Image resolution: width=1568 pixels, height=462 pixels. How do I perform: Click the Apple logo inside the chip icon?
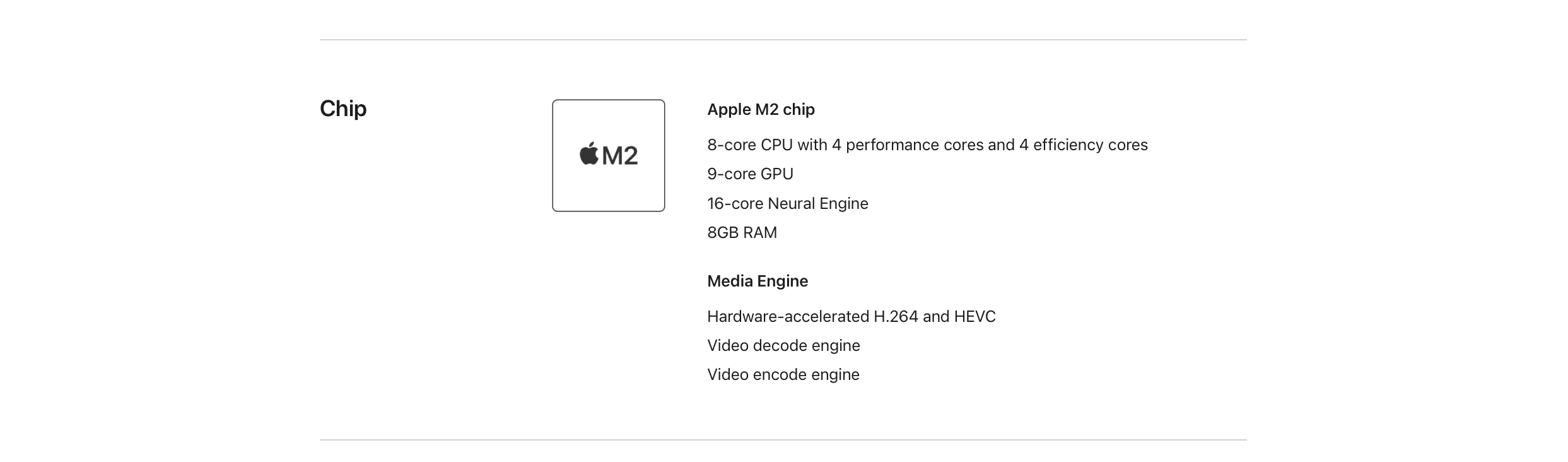coord(589,154)
